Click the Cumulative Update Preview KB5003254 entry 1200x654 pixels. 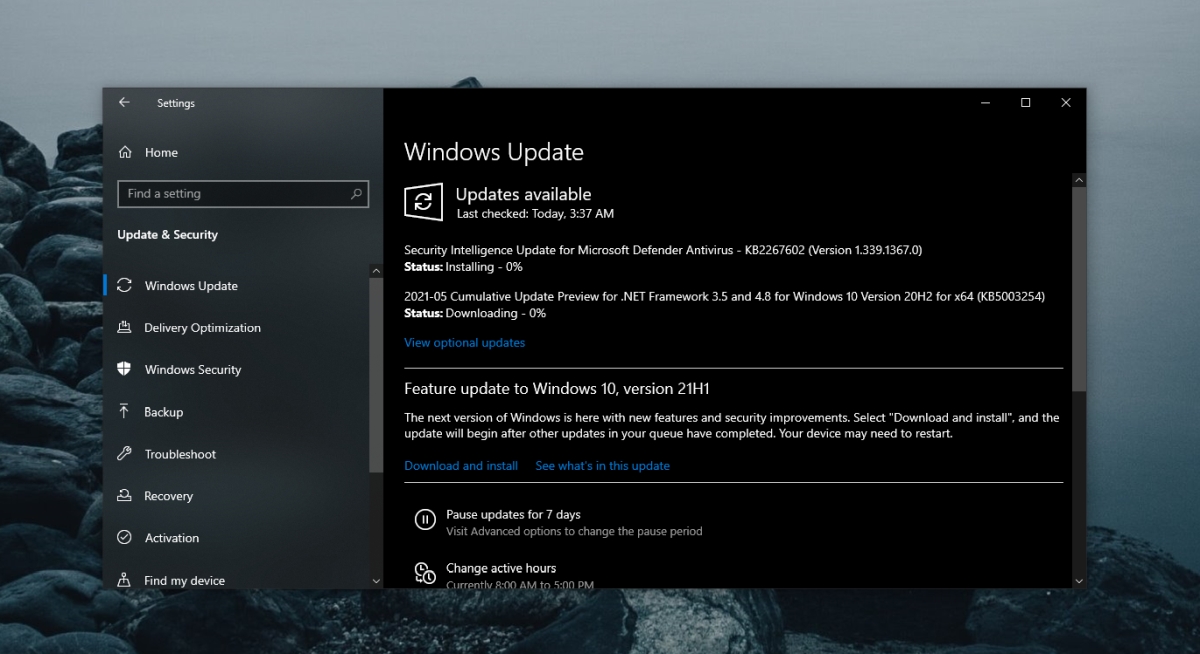tap(724, 296)
